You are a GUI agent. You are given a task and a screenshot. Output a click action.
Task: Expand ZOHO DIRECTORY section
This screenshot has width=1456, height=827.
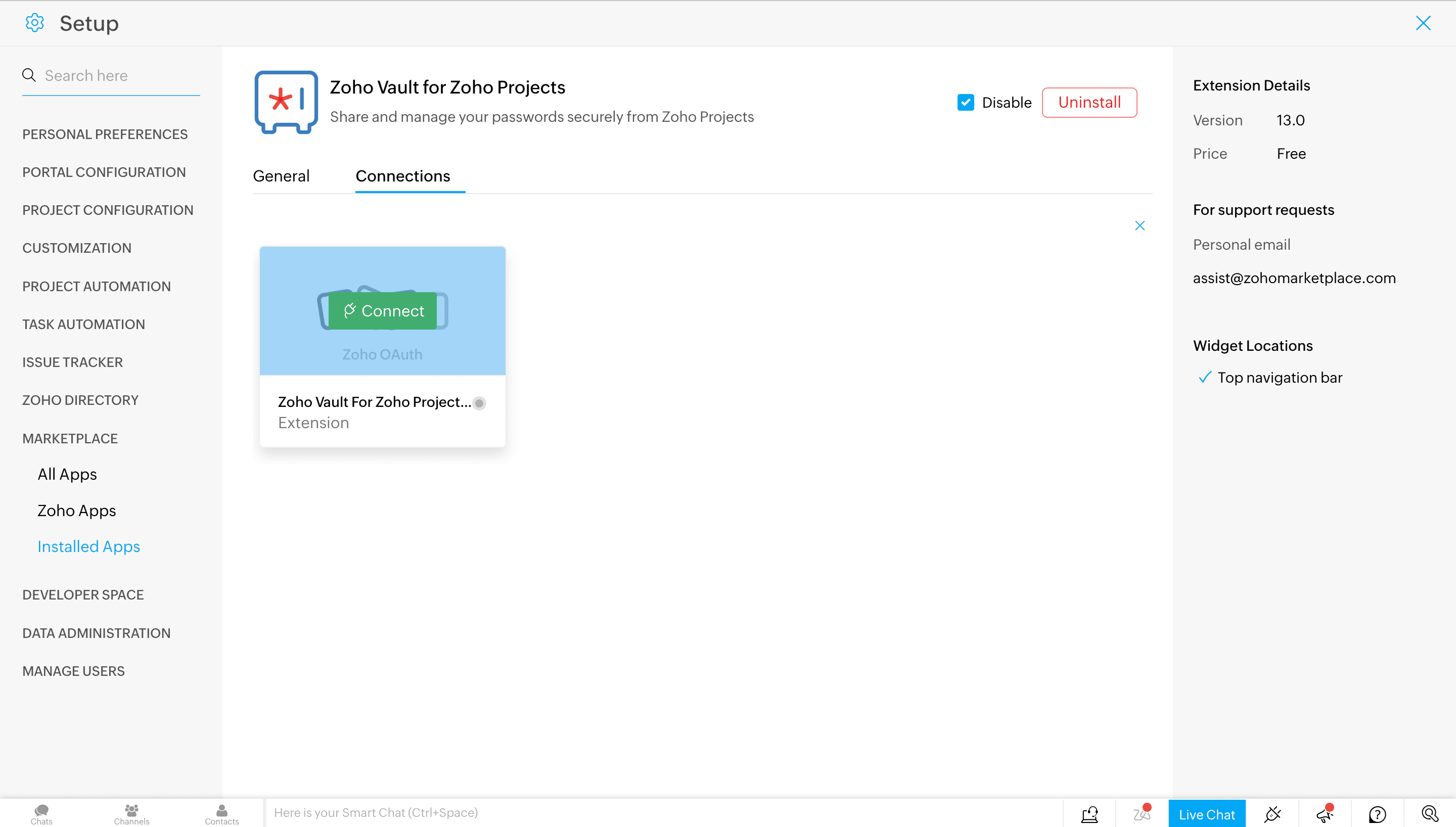pos(80,400)
